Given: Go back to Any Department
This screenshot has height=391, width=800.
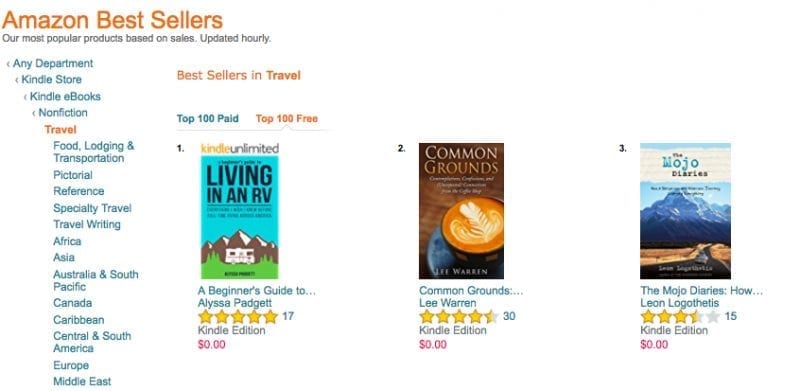Looking at the screenshot, I should coord(53,63).
